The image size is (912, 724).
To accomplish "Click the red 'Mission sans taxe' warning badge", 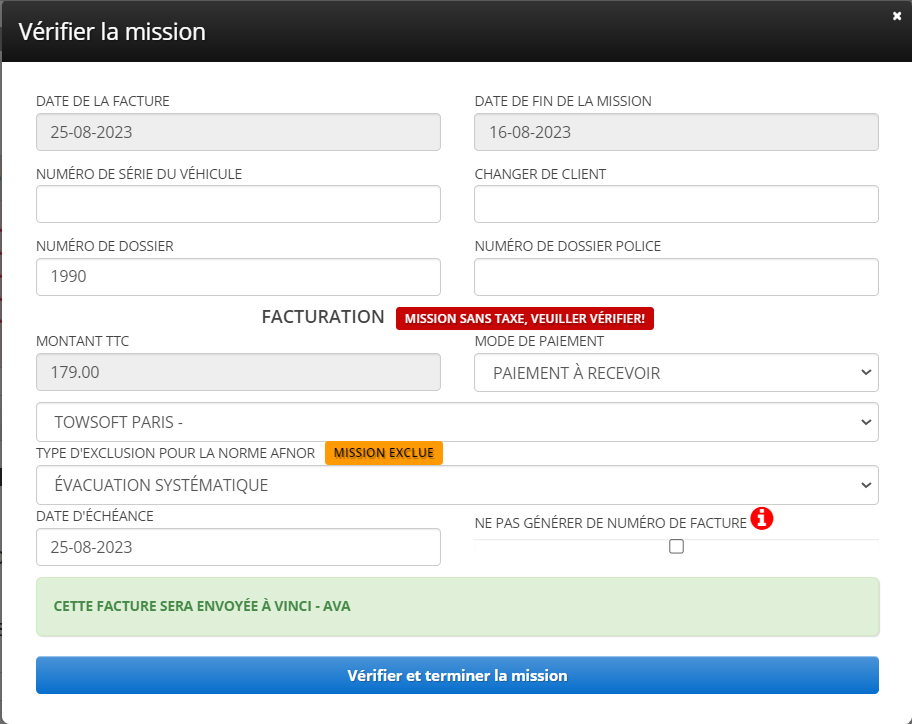I will 525,318.
